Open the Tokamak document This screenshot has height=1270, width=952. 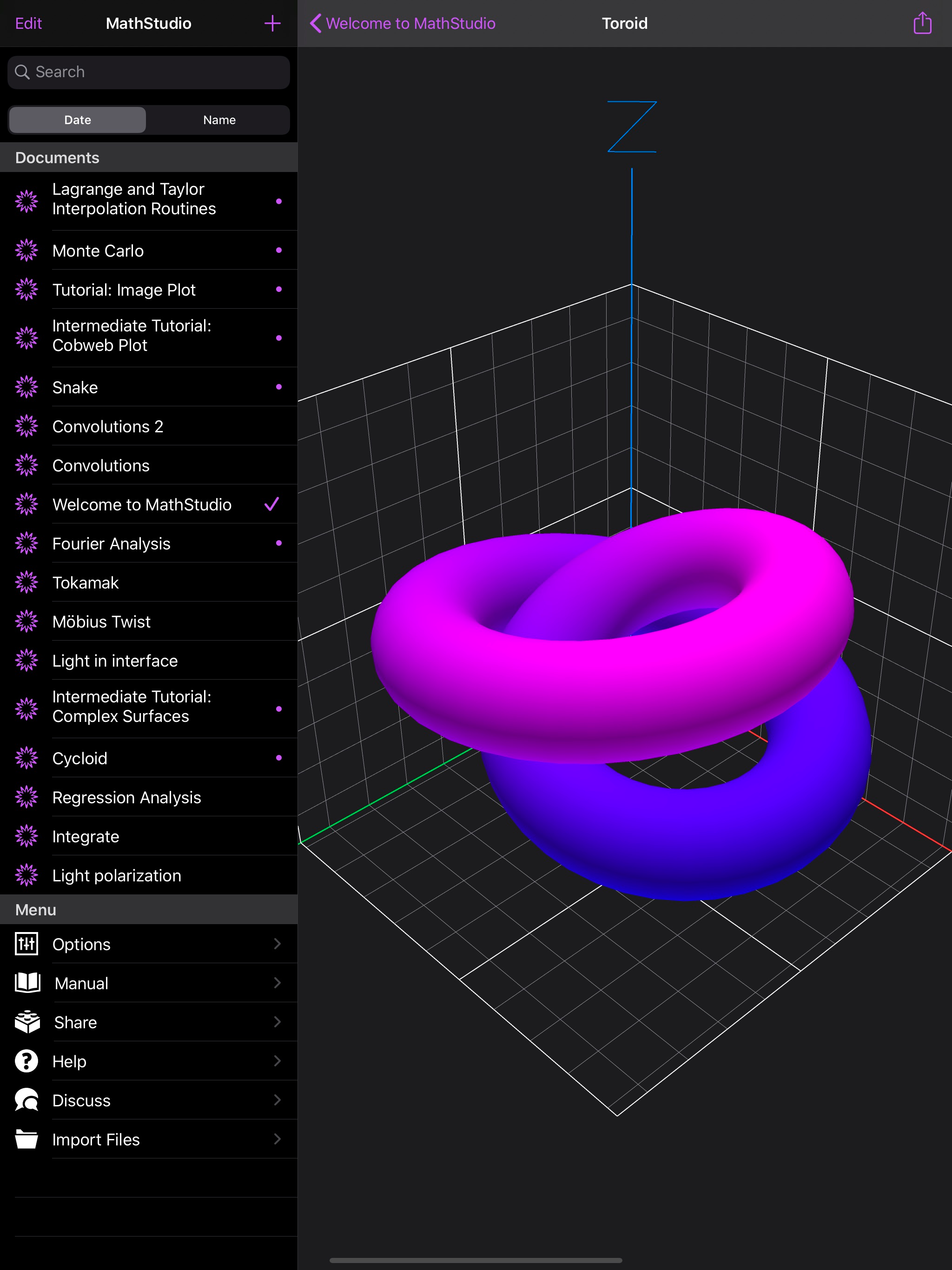(86, 583)
